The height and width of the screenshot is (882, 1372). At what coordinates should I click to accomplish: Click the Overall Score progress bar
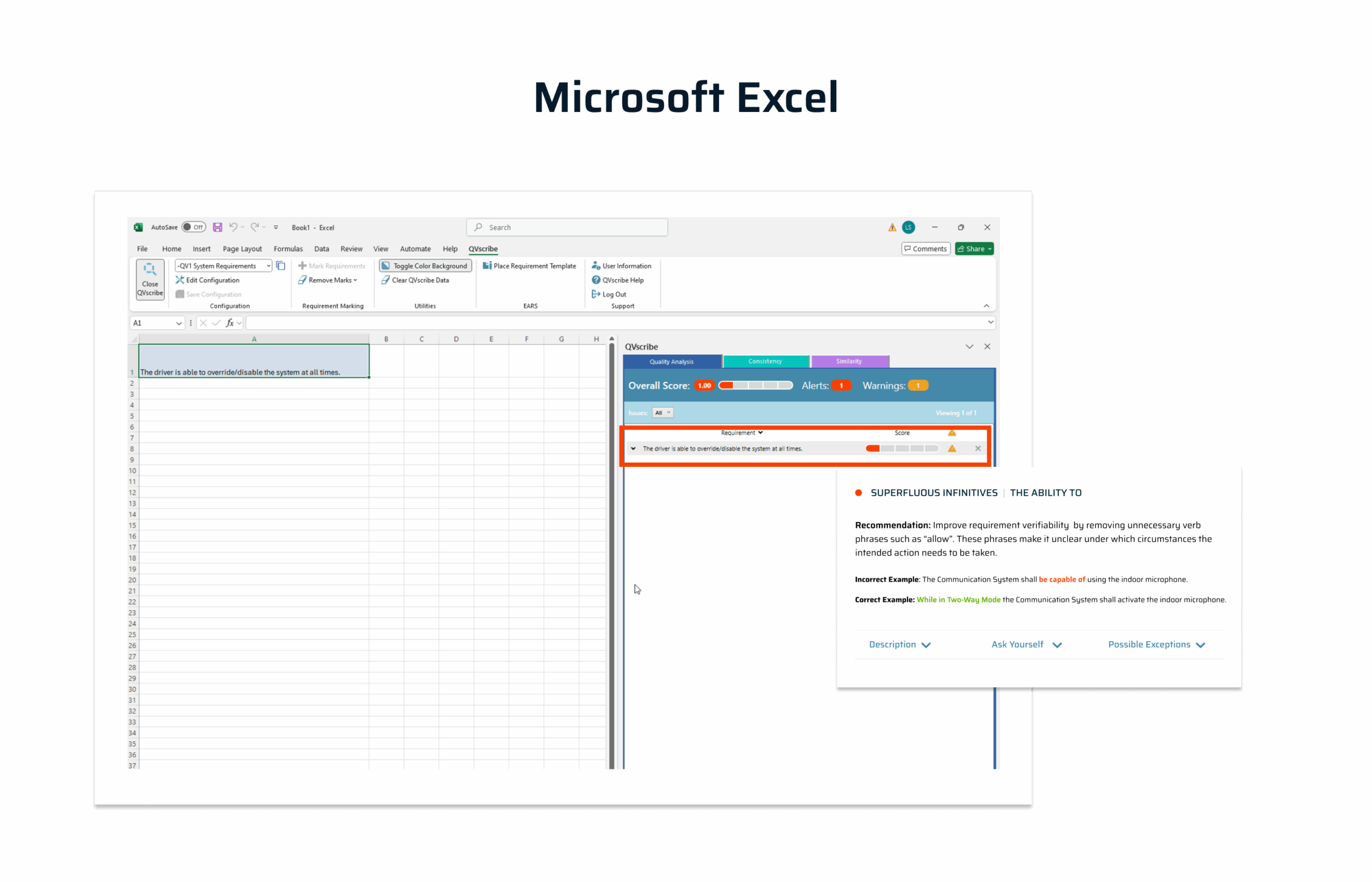point(755,385)
